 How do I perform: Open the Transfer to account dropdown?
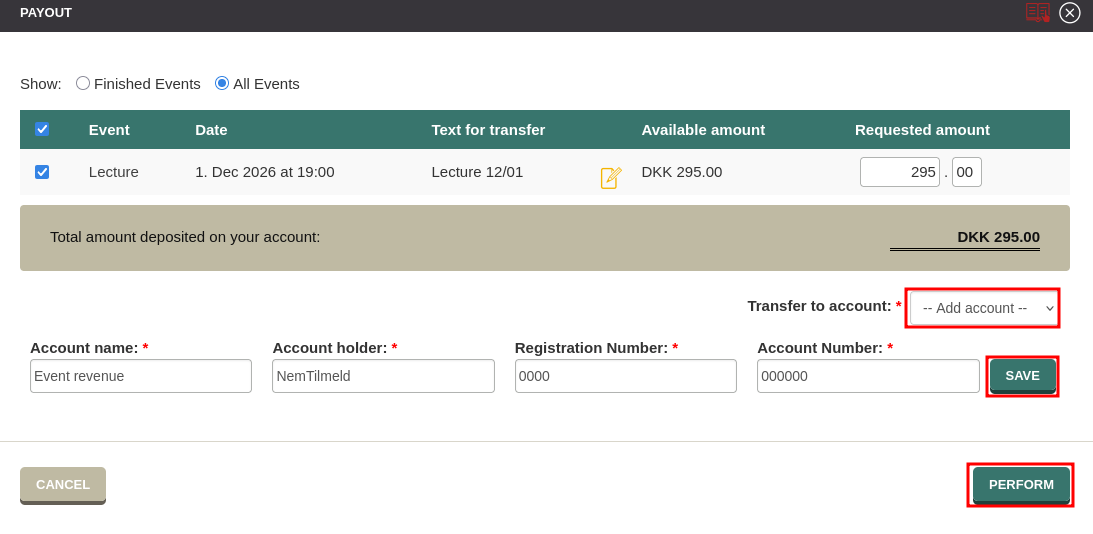tap(983, 308)
